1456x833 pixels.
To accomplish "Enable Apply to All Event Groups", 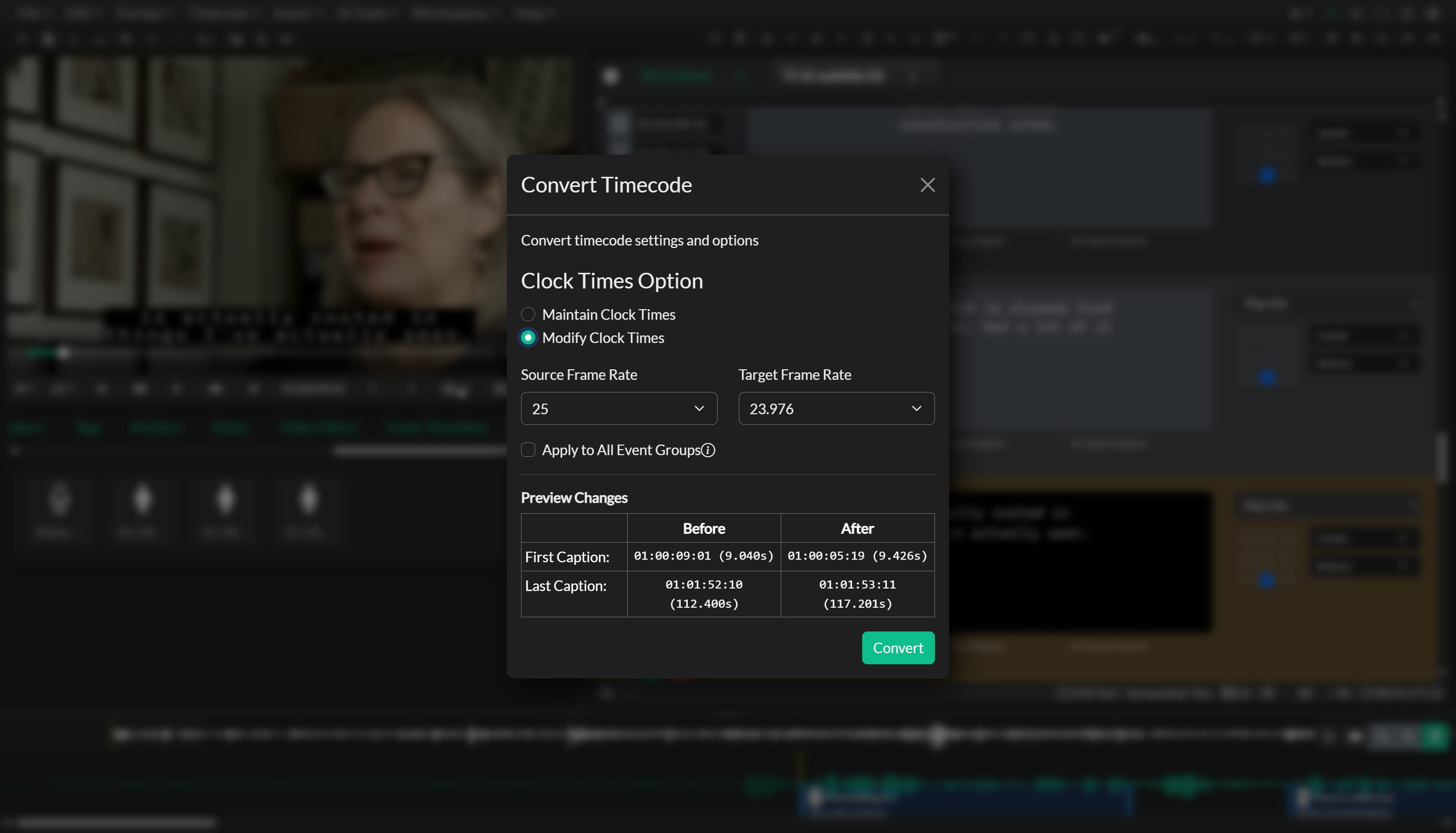I will (x=528, y=450).
